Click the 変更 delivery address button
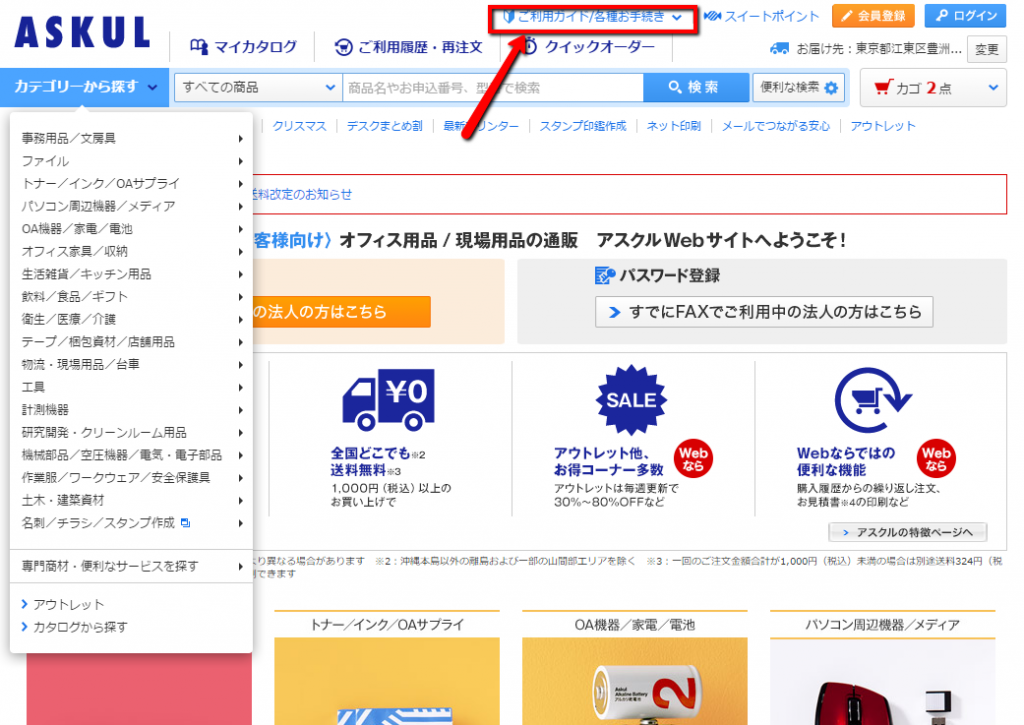The image size is (1024, 725). [x=987, y=49]
